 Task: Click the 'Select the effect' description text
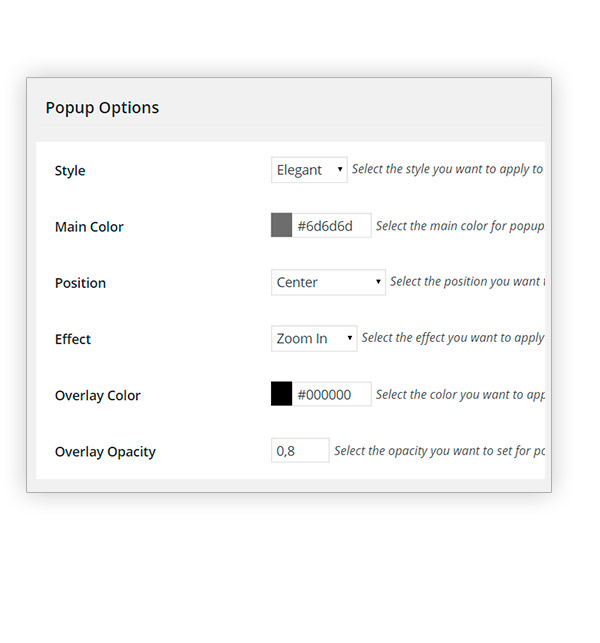pyautogui.click(x=452, y=338)
